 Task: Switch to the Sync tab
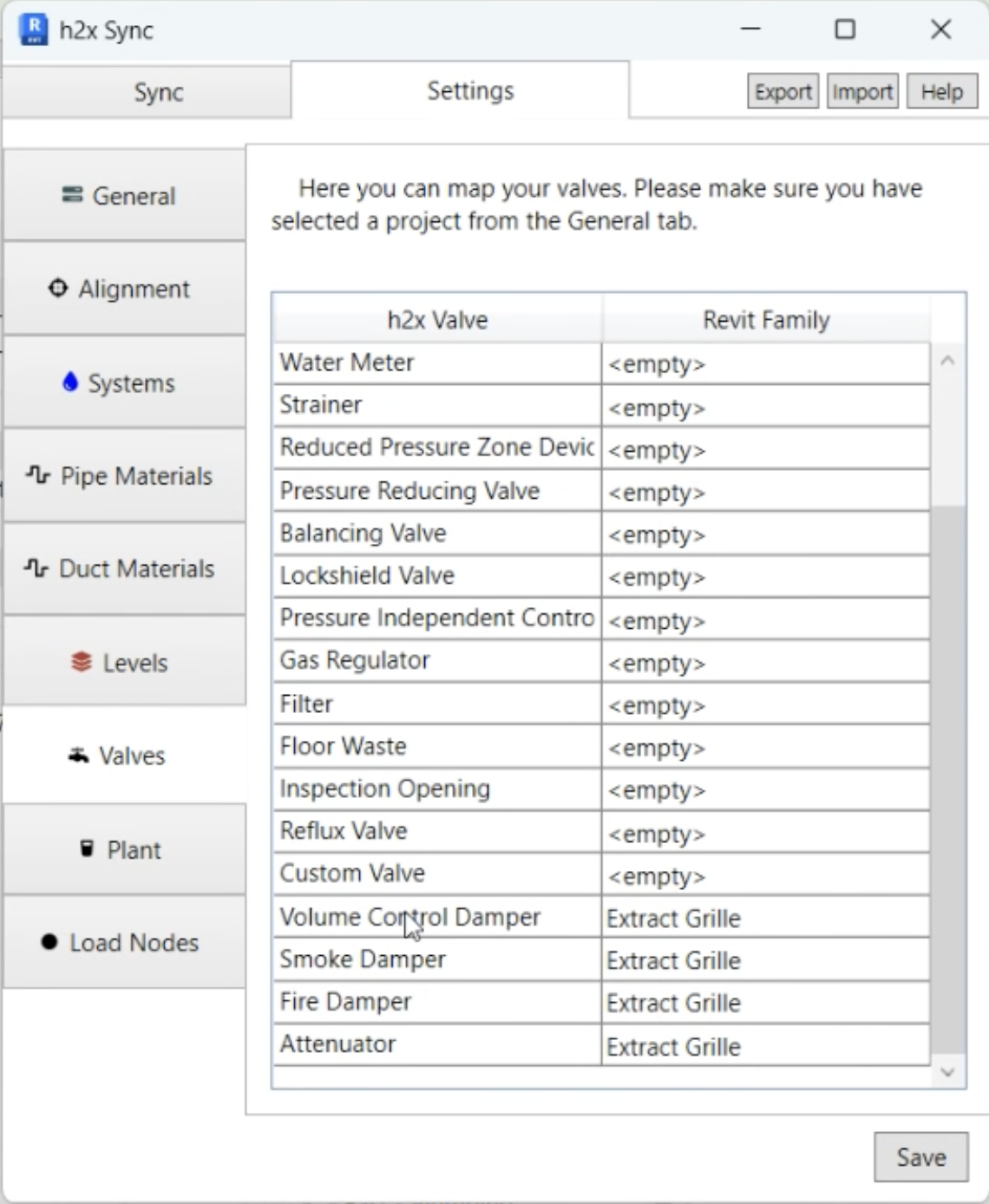pyautogui.click(x=158, y=92)
